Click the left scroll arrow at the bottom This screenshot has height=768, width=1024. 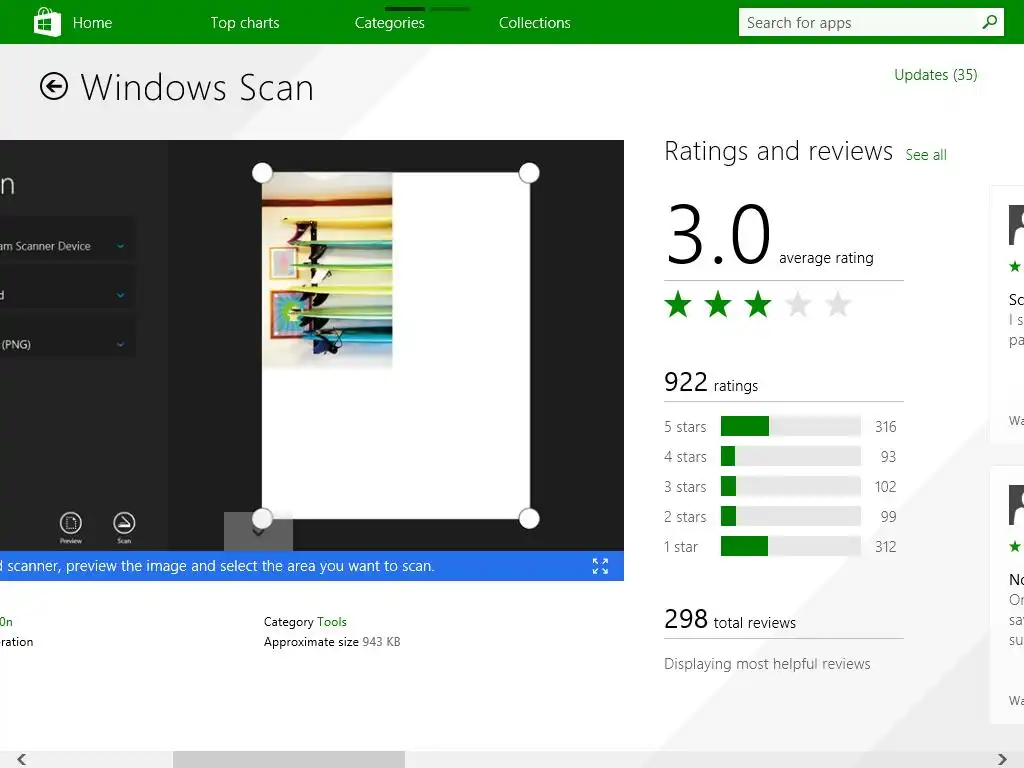[x=22, y=759]
